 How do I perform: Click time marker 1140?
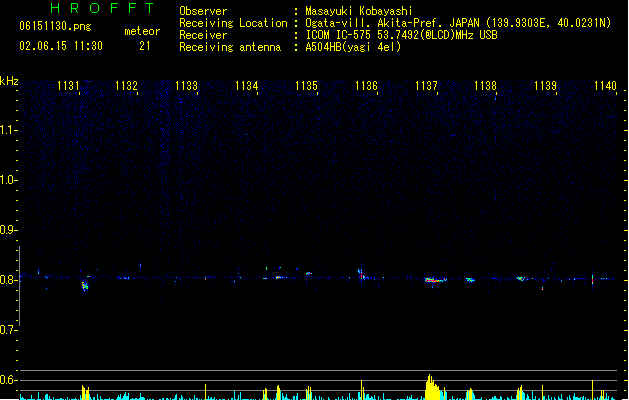pos(605,86)
